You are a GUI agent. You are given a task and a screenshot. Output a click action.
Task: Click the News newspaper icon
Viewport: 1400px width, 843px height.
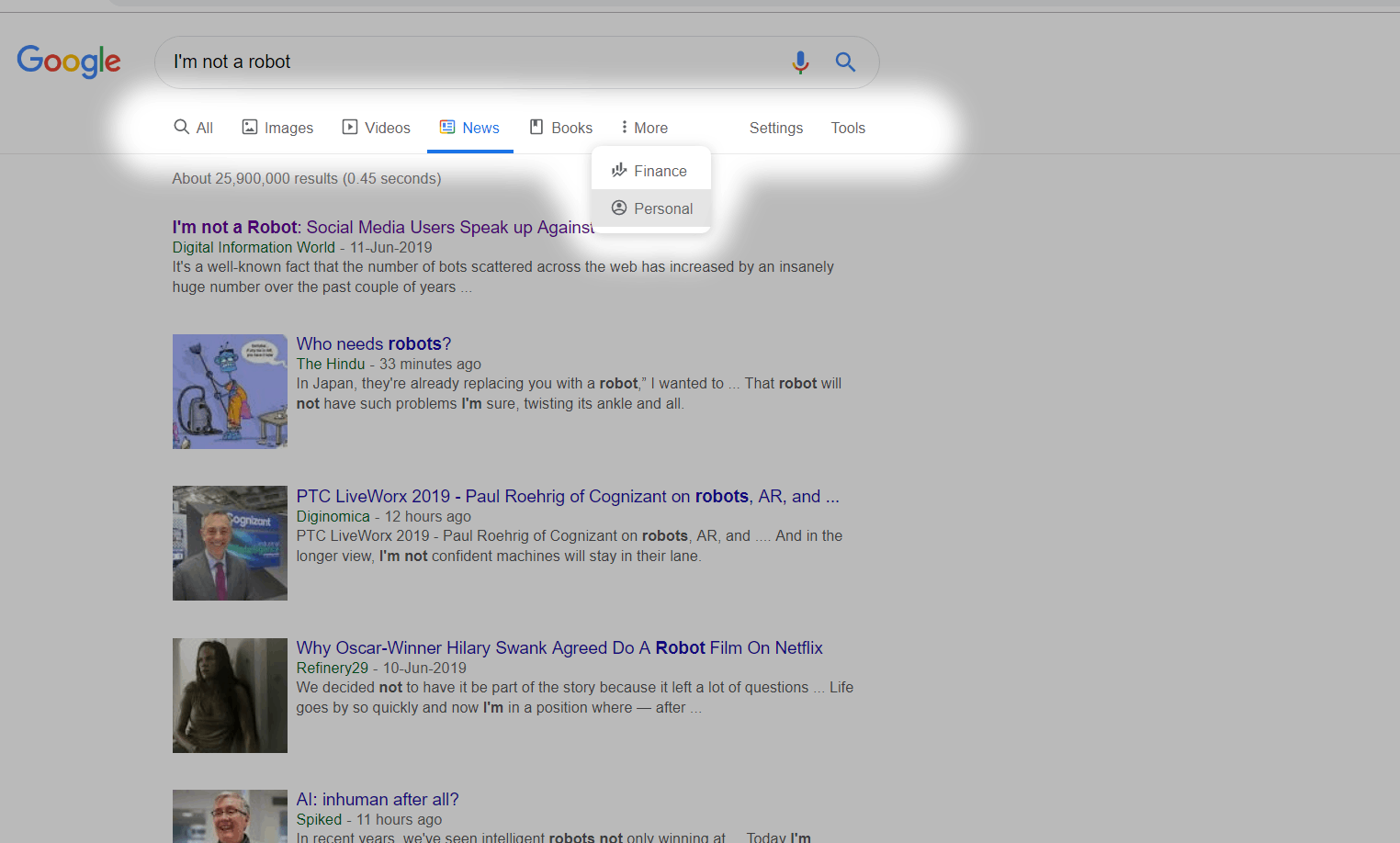point(447,127)
